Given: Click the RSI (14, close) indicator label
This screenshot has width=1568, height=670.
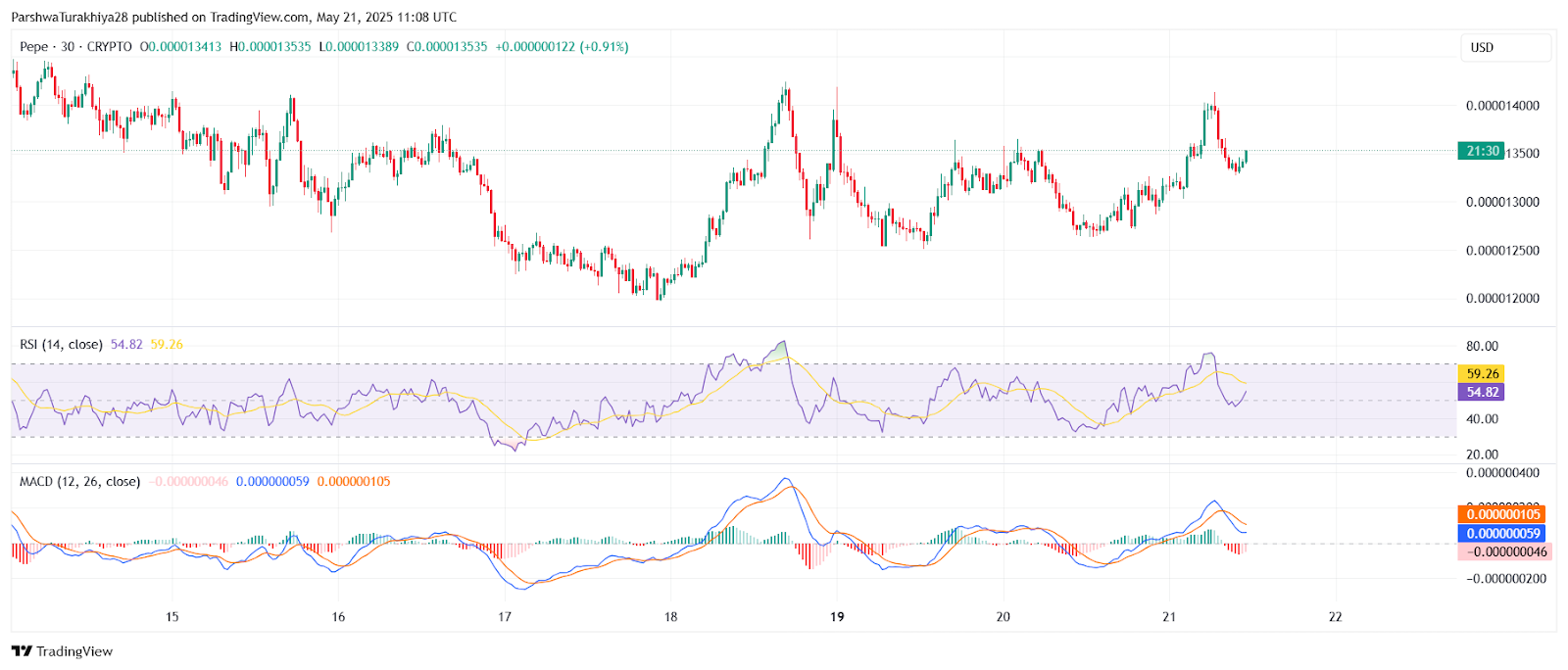Looking at the screenshot, I should pos(62,345).
